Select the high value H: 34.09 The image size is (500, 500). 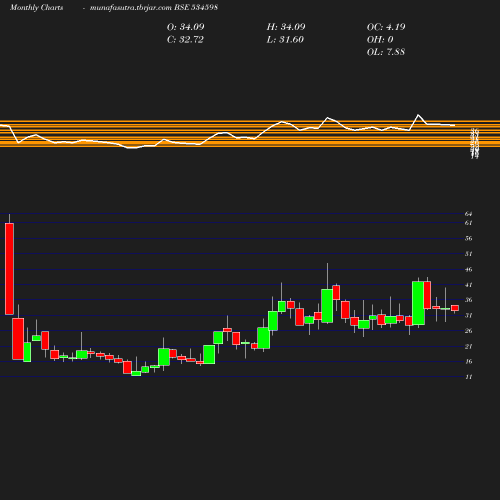click(x=286, y=27)
